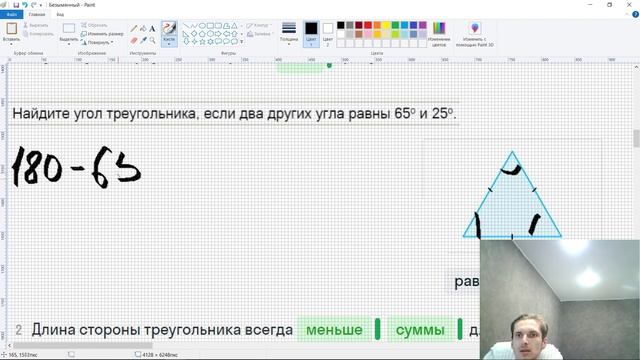The width and height of the screenshot is (640, 360).
Task: Open the Файл menu
Action: pos(11,15)
